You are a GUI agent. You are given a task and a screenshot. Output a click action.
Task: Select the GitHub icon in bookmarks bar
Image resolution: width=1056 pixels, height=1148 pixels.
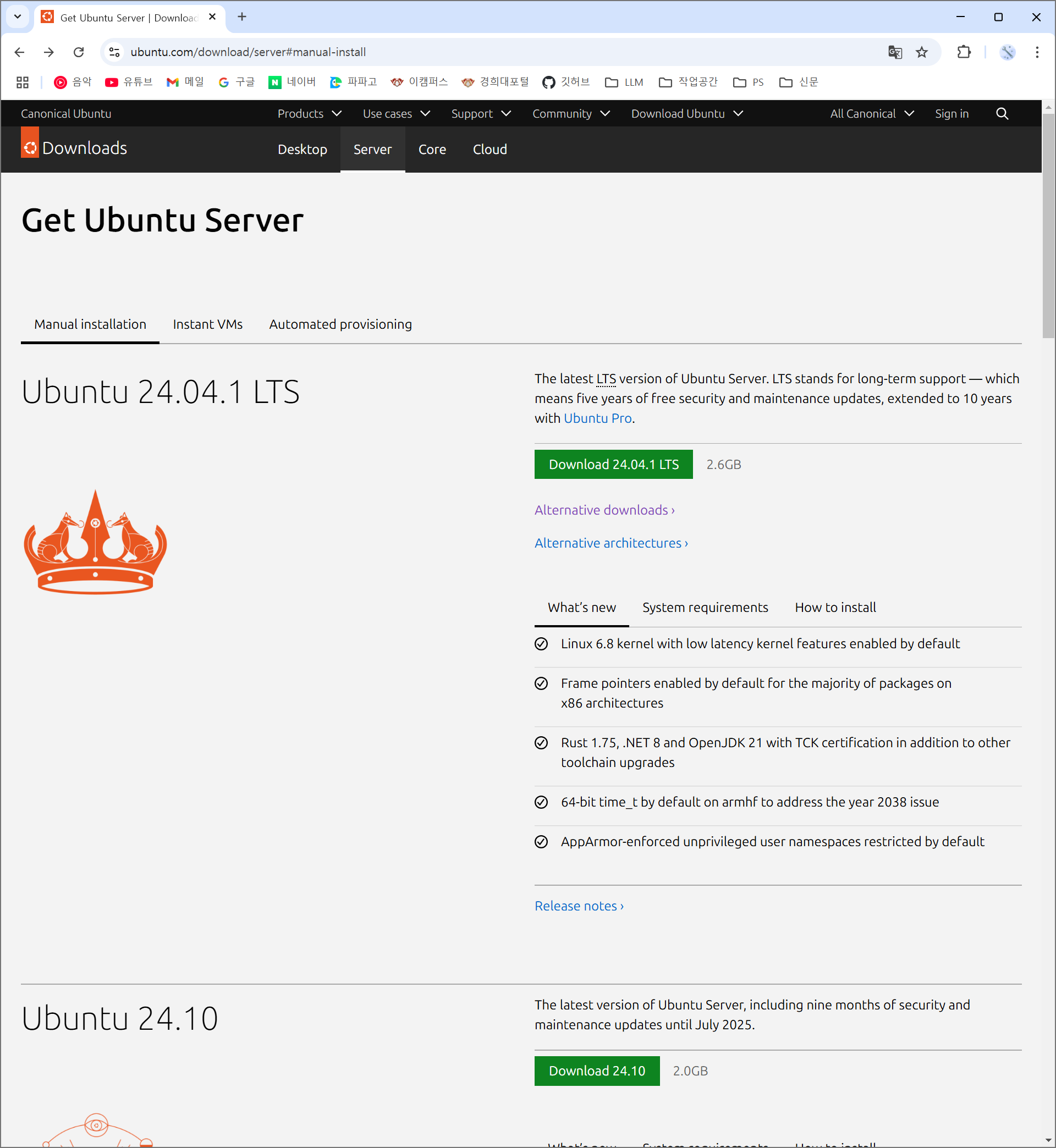549,82
